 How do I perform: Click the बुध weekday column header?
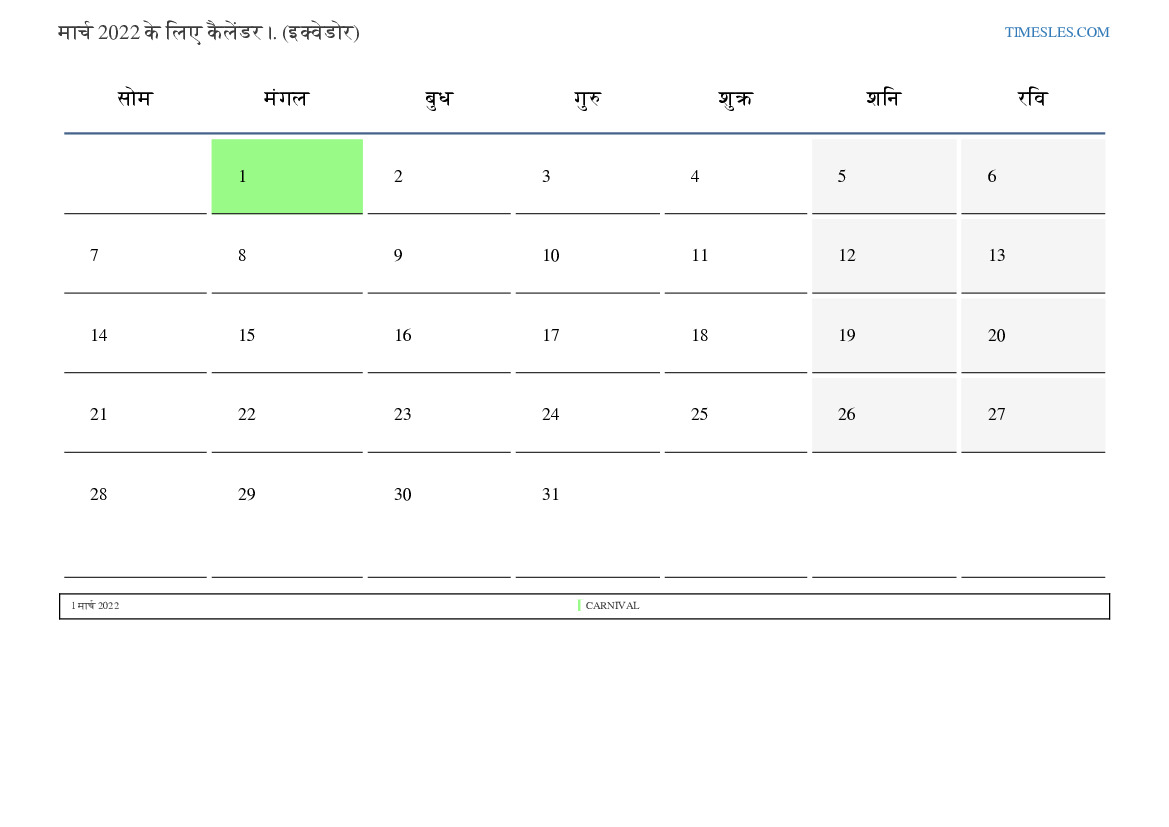pos(438,98)
